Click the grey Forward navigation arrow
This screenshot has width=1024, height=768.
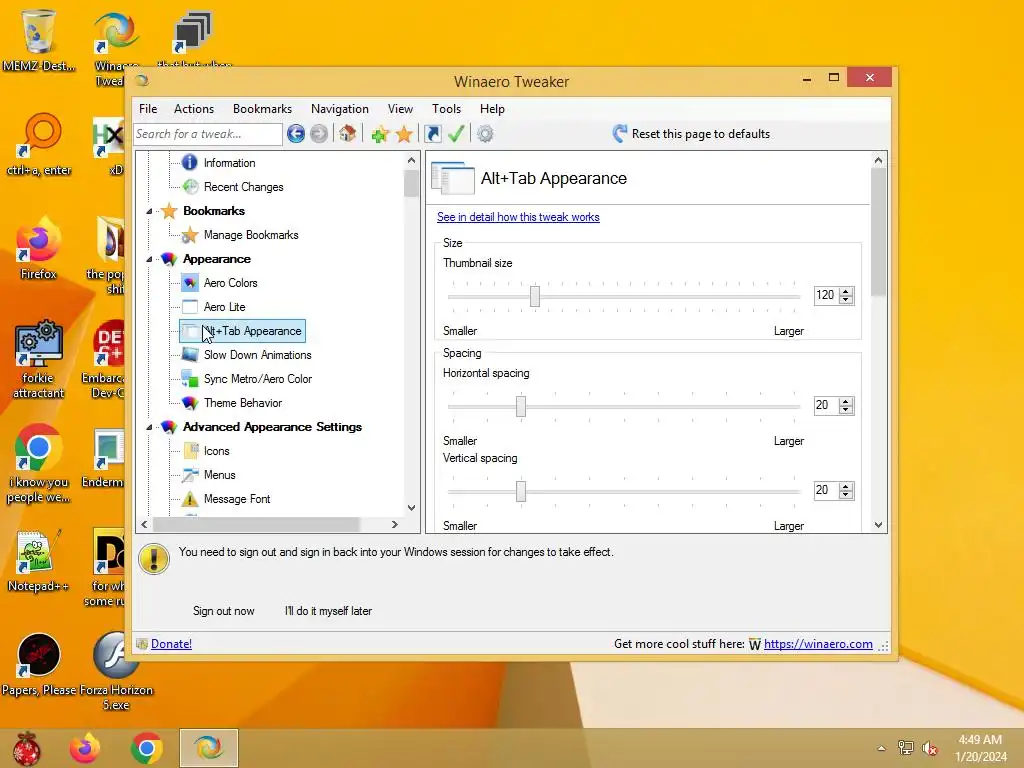coord(319,134)
